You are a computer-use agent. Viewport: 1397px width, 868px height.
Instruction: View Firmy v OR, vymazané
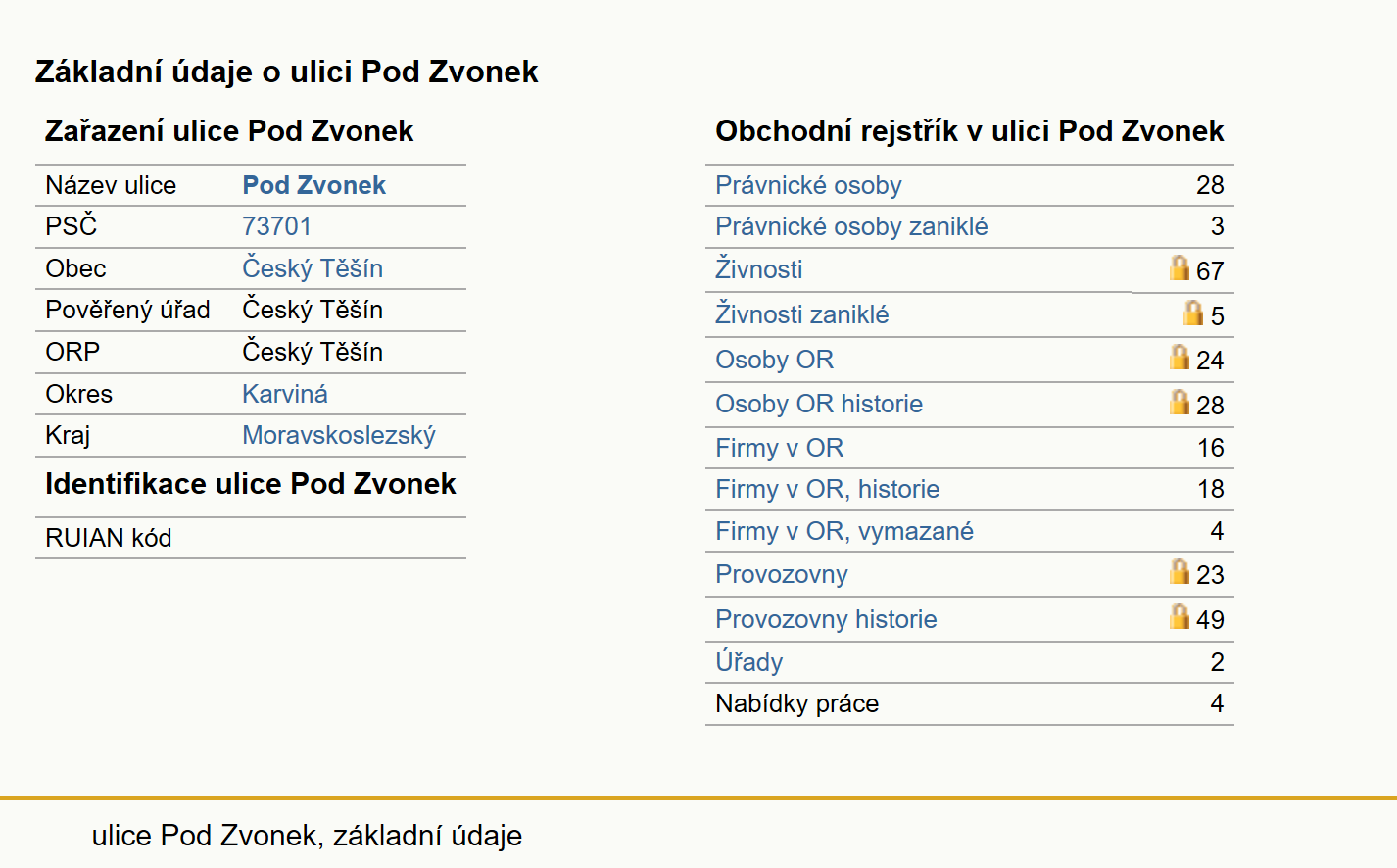point(844,531)
